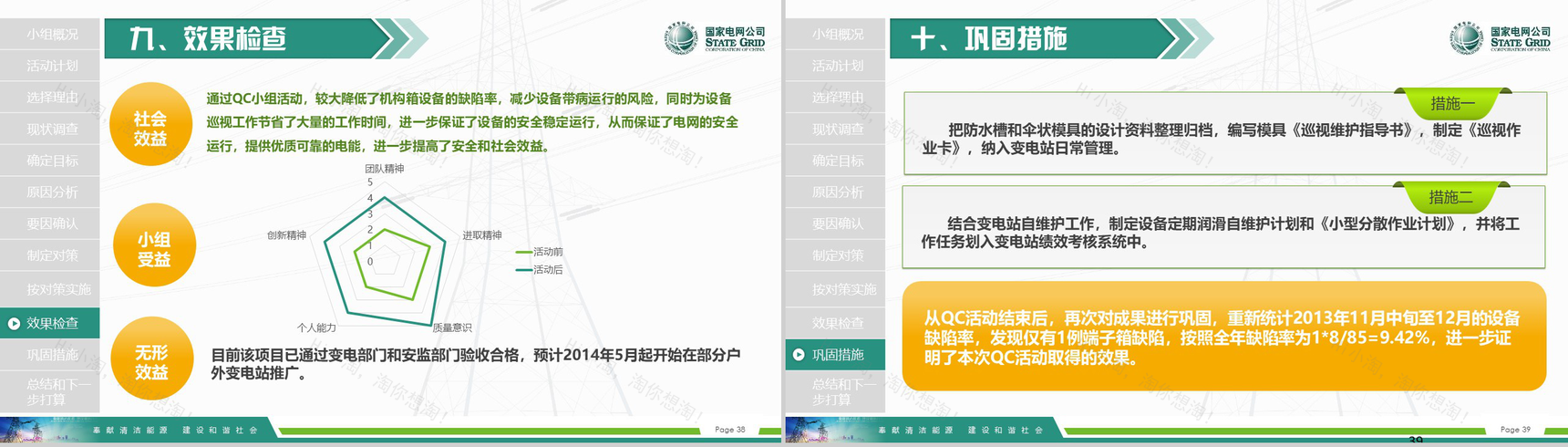Open 活动计划 in the Page 38 slide sidebar
Image resolution: width=1568 pixels, height=447 pixels.
pos(50,66)
